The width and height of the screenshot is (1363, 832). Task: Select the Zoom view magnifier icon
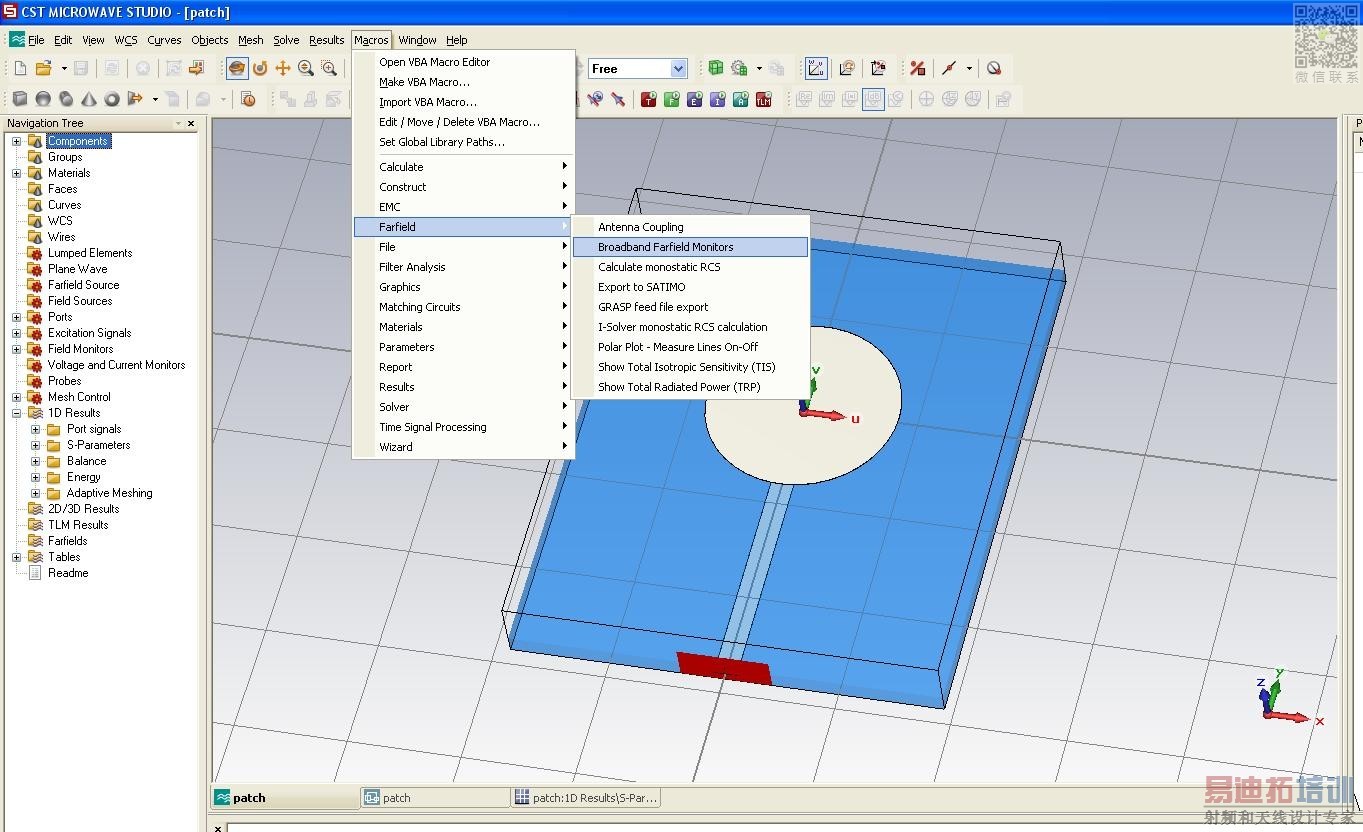306,68
